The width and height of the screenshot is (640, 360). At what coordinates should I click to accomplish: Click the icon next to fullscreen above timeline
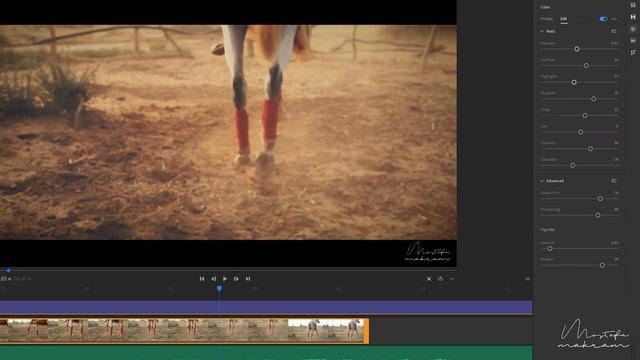coord(440,279)
